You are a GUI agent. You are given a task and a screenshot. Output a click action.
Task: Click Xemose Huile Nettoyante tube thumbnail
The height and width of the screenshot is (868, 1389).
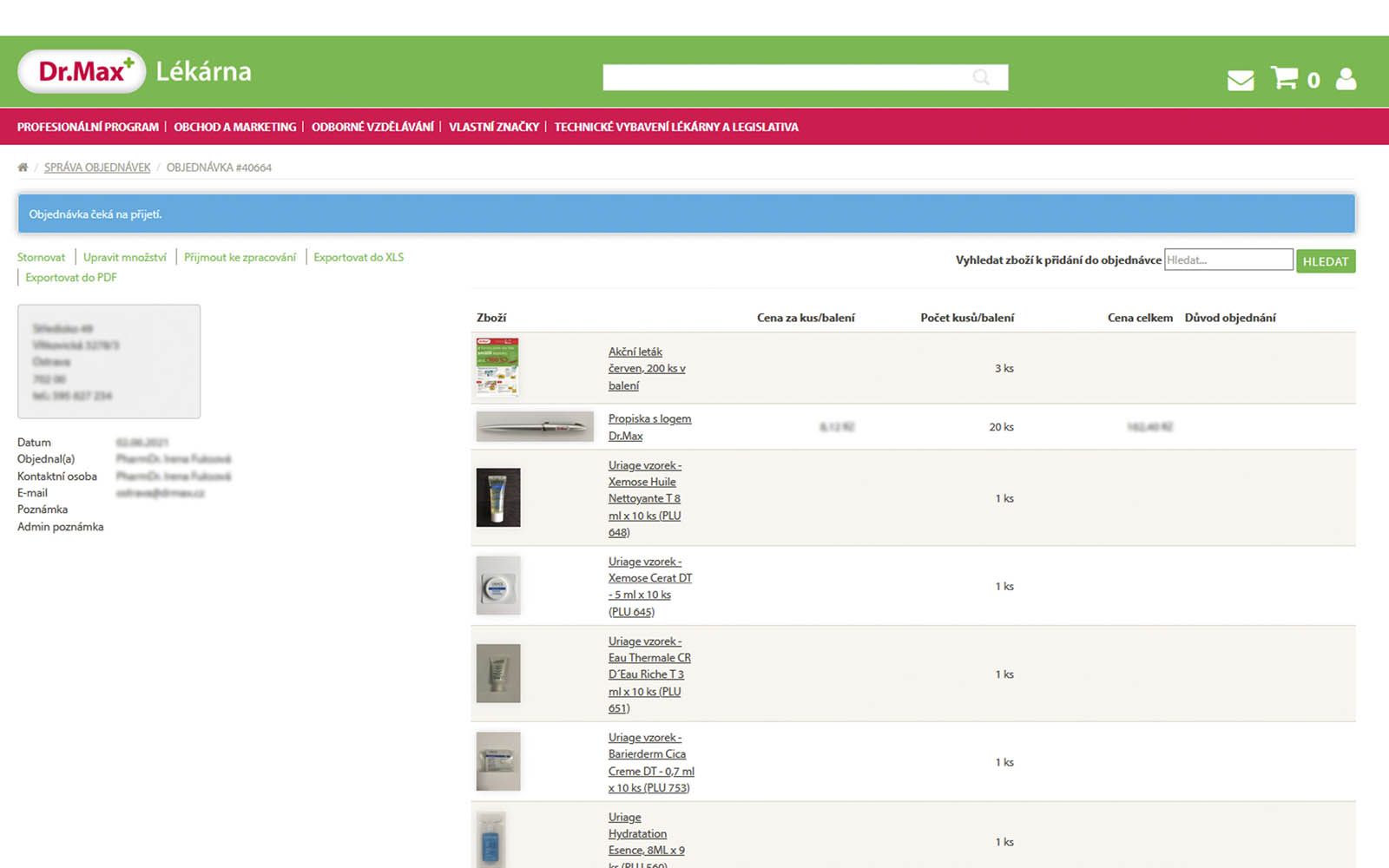click(498, 497)
